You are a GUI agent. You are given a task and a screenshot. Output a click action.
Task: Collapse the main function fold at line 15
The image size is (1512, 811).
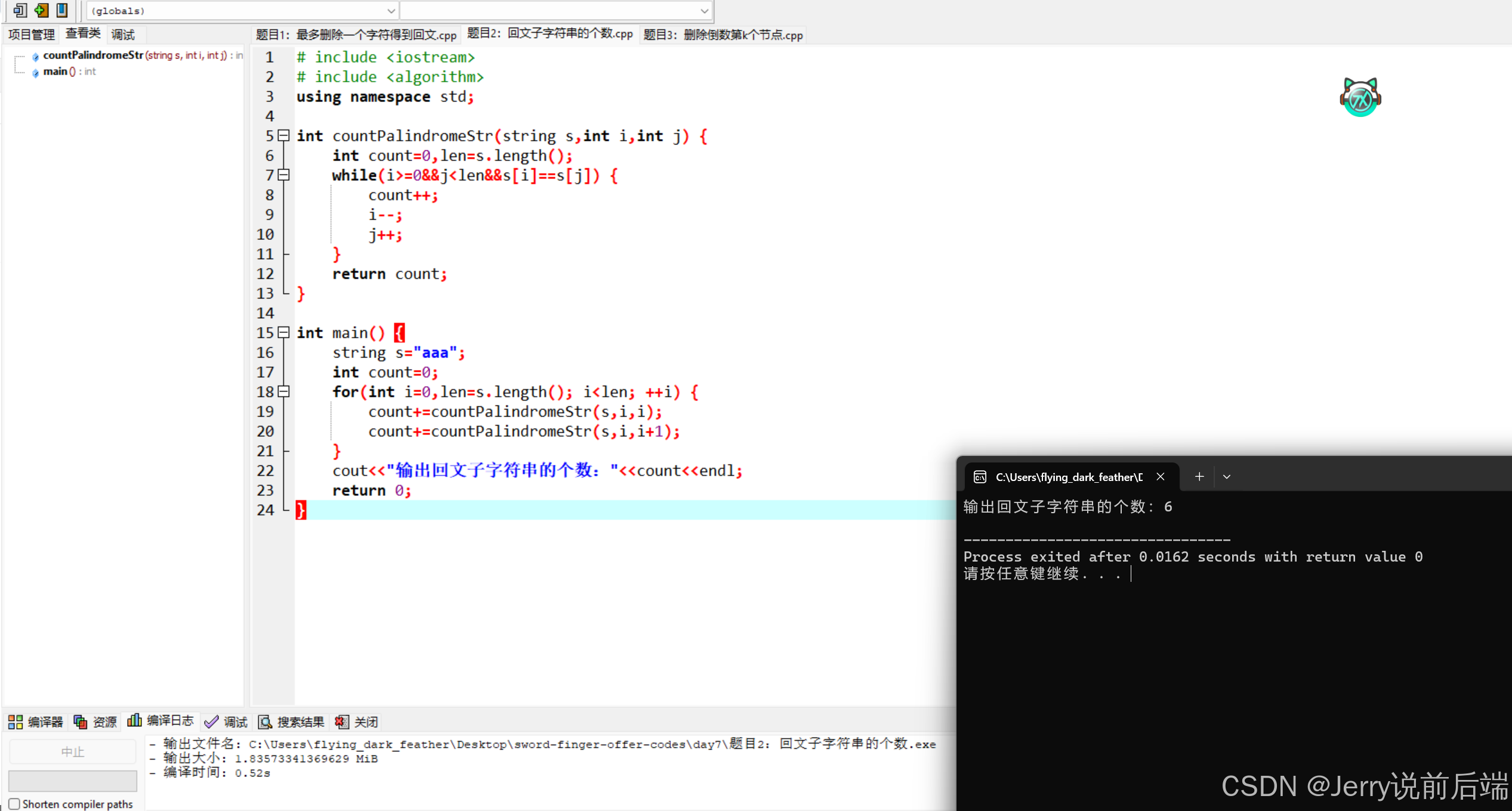pos(284,332)
